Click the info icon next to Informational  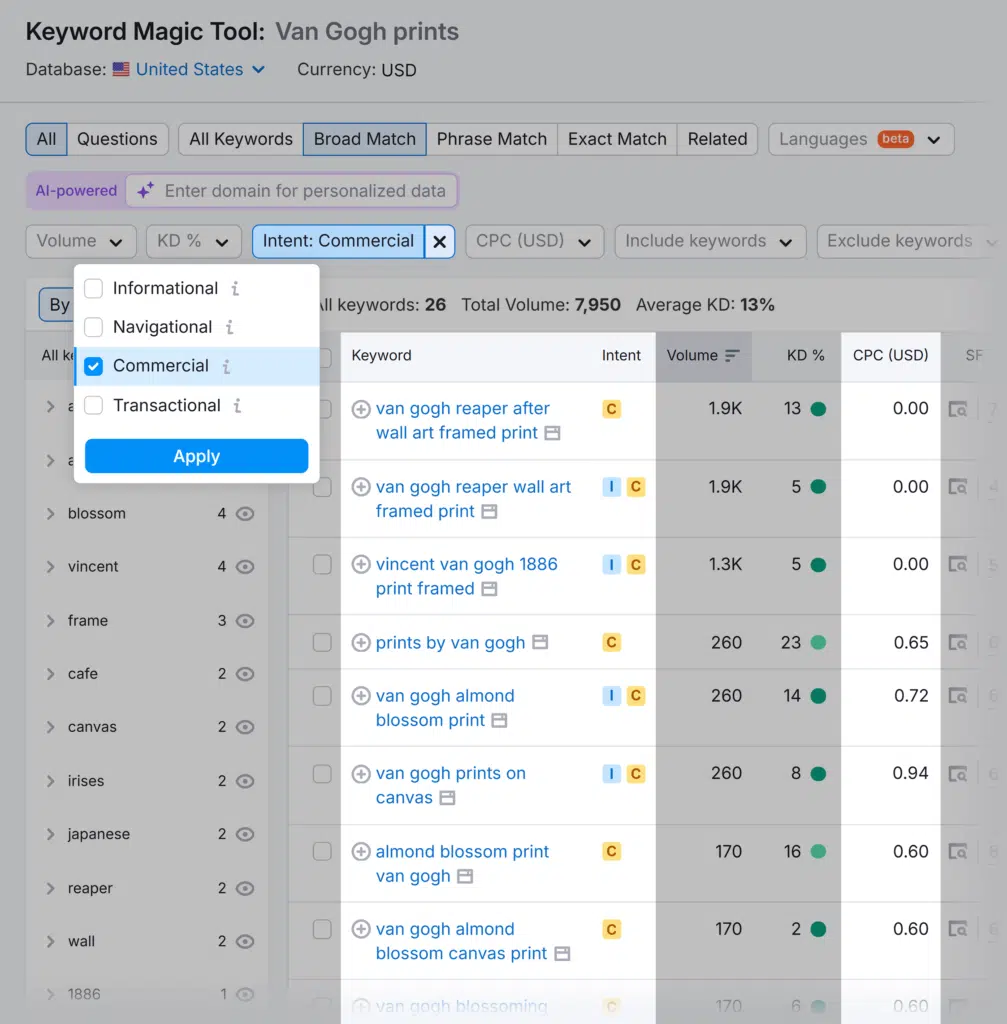(235, 289)
